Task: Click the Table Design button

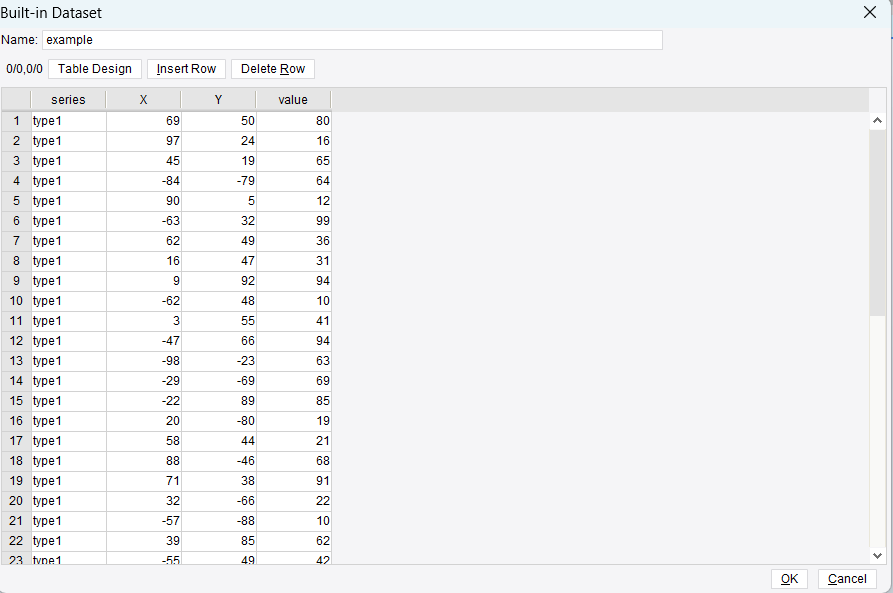Action: [x=95, y=69]
